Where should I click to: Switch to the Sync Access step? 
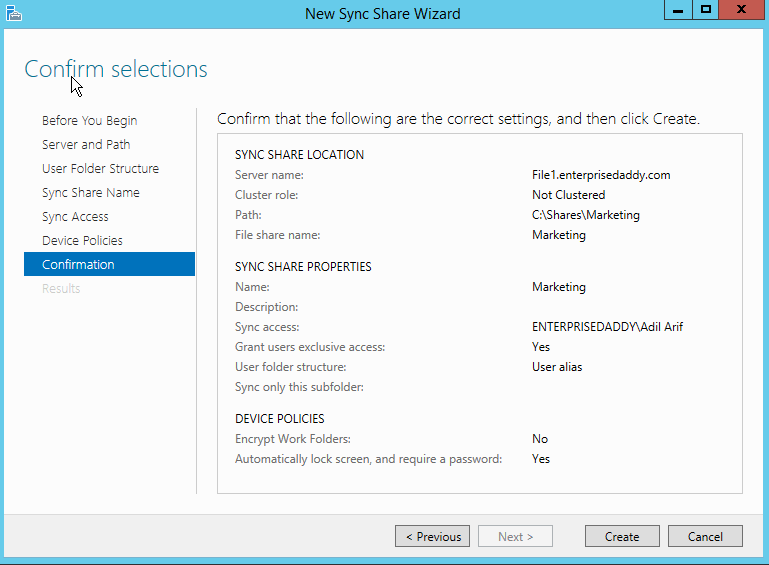(75, 217)
